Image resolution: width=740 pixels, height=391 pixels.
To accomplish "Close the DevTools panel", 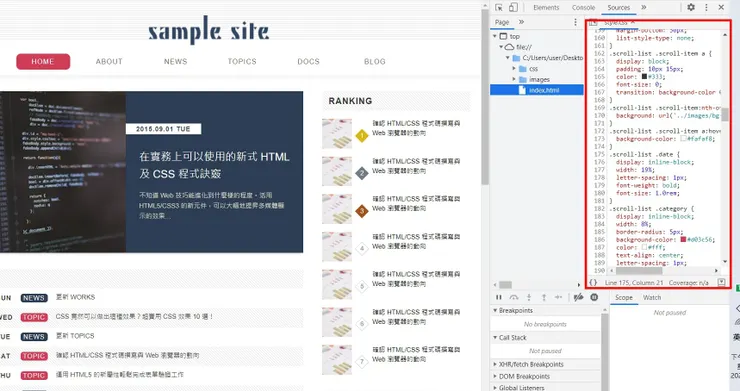I will [x=721, y=8].
